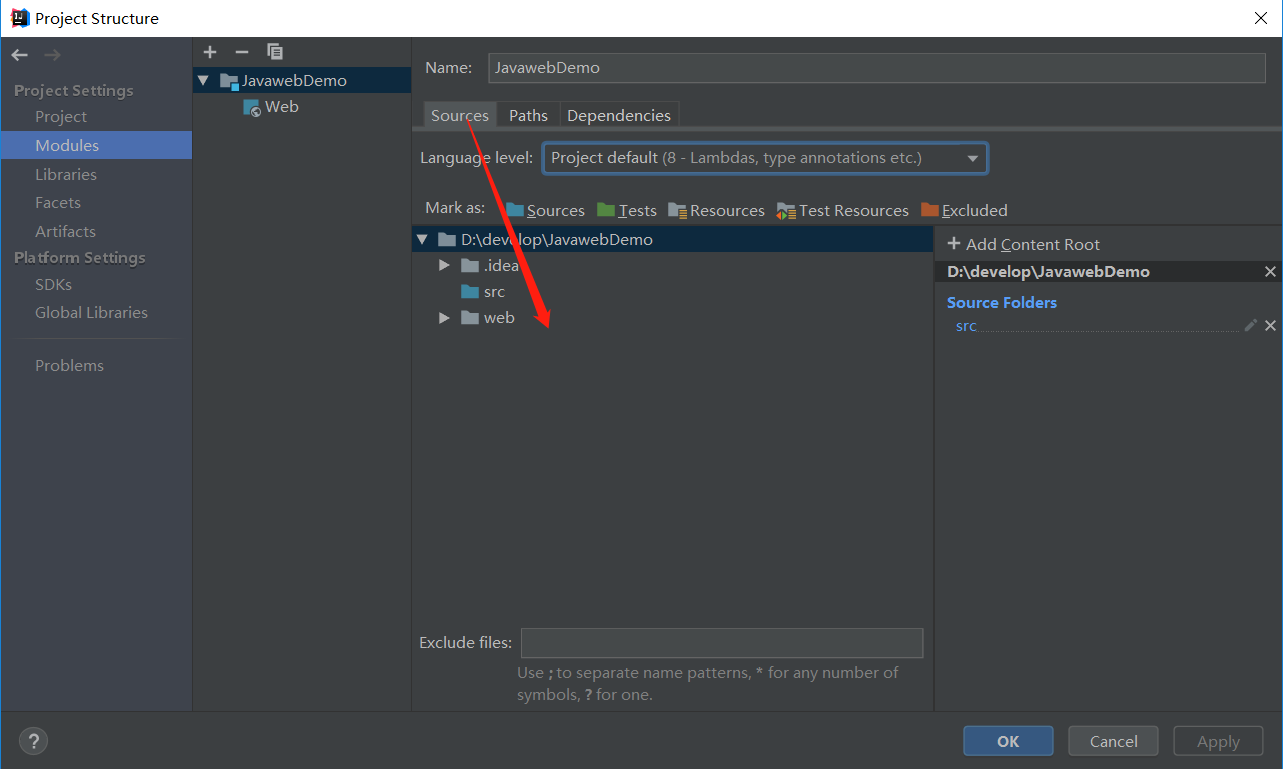
Task: Mark folder as Tests
Action: (627, 210)
